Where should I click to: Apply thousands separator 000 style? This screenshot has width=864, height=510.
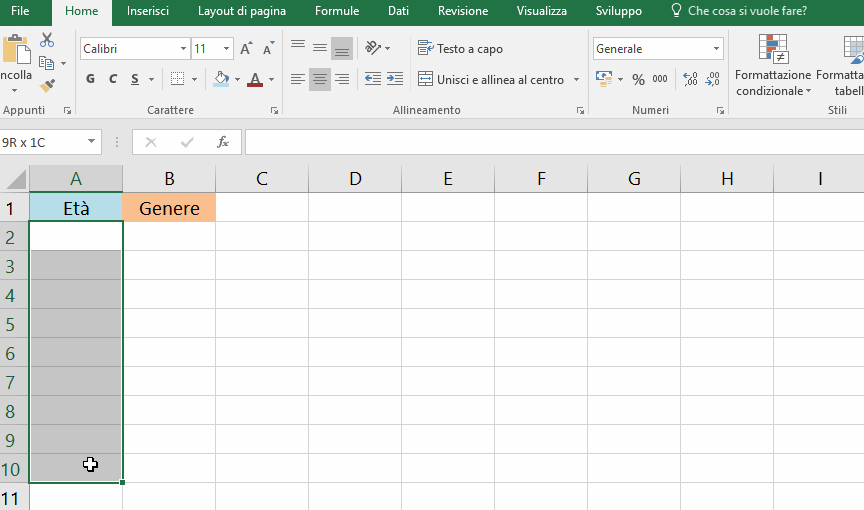pos(660,79)
